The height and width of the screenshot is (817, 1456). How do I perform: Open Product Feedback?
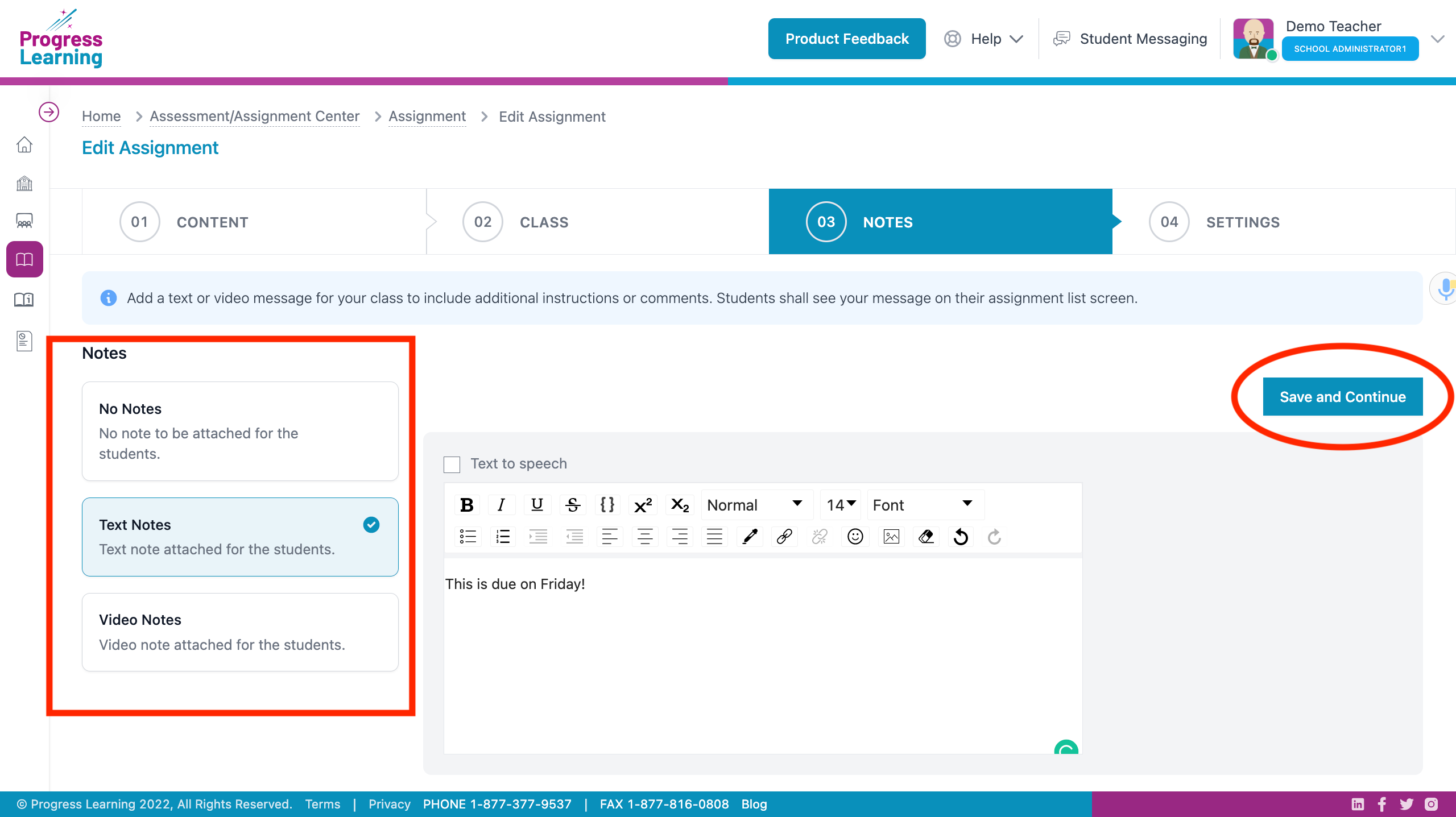(x=847, y=39)
